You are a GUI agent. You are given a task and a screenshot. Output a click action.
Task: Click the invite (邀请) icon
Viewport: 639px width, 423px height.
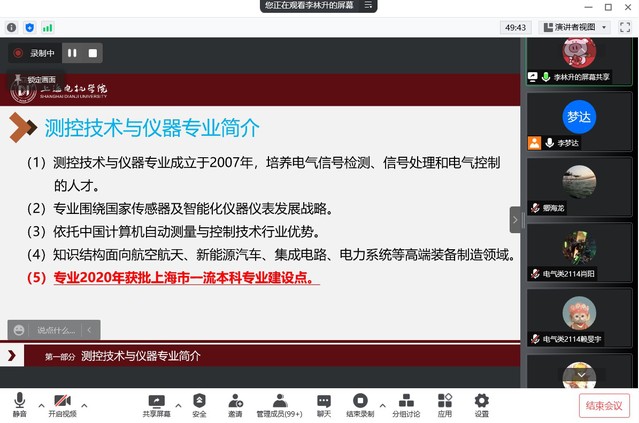(x=235, y=404)
